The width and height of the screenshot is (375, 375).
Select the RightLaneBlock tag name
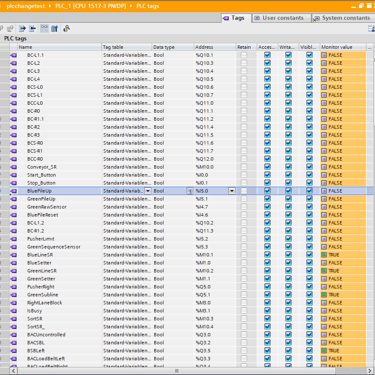tap(45, 303)
